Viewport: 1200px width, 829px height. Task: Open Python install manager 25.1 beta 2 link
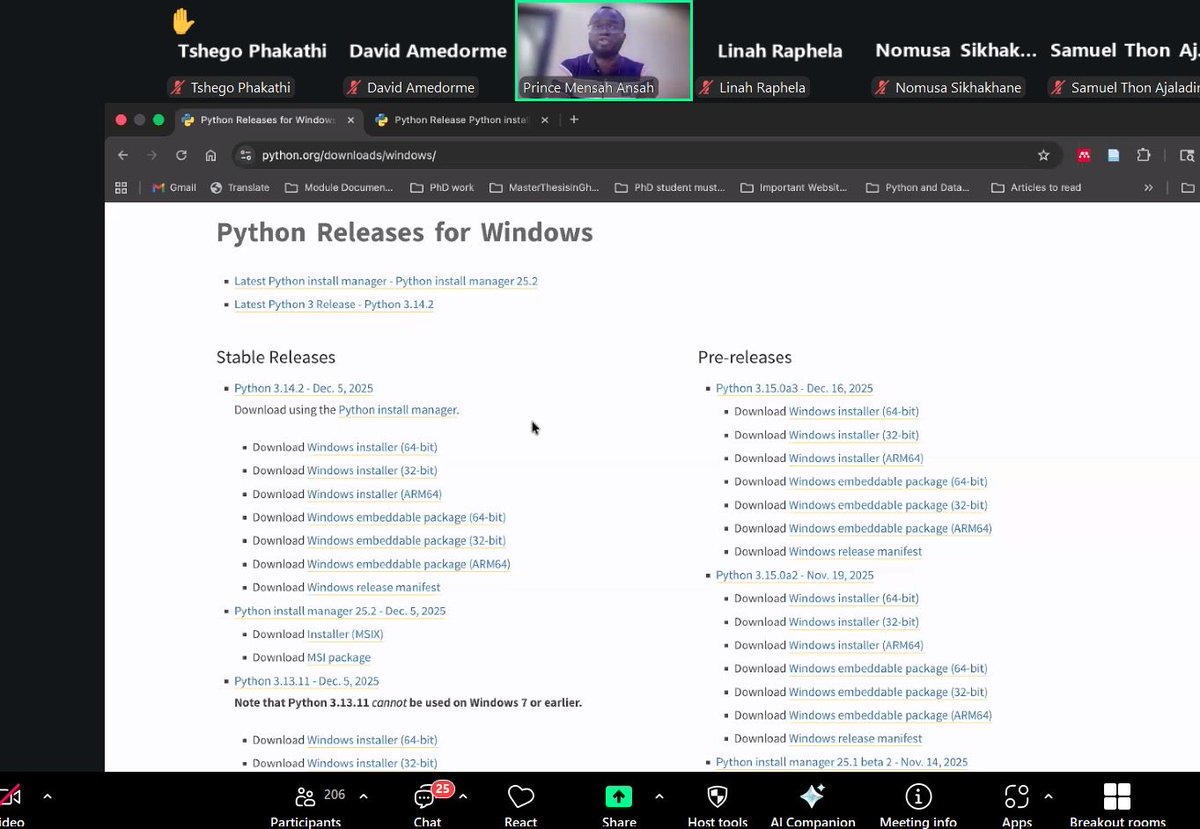842,762
